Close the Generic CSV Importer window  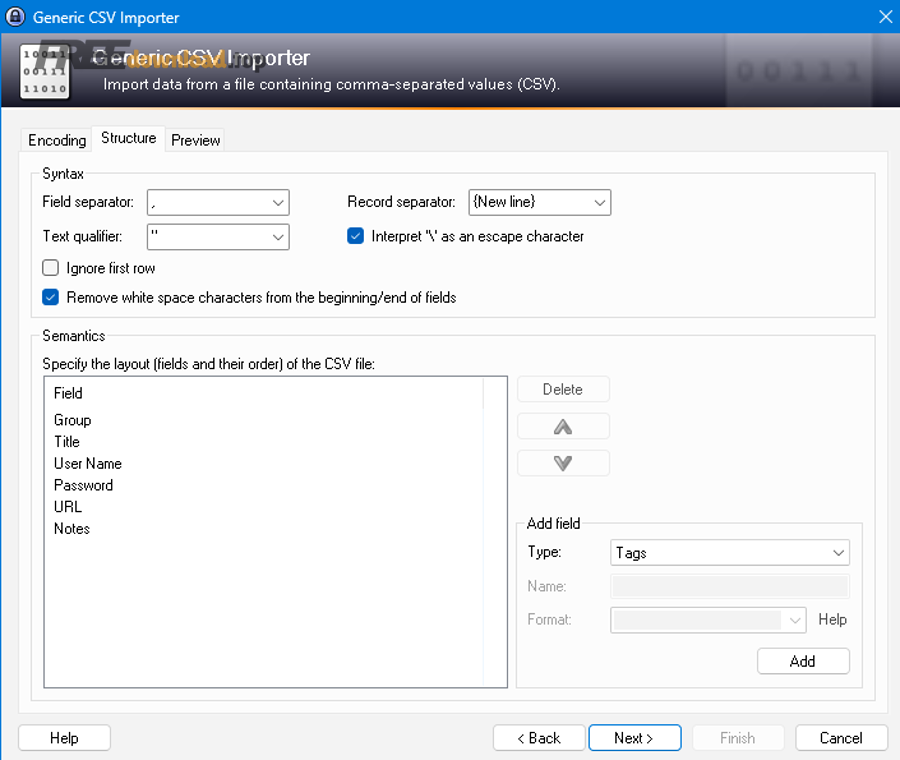[884, 17]
